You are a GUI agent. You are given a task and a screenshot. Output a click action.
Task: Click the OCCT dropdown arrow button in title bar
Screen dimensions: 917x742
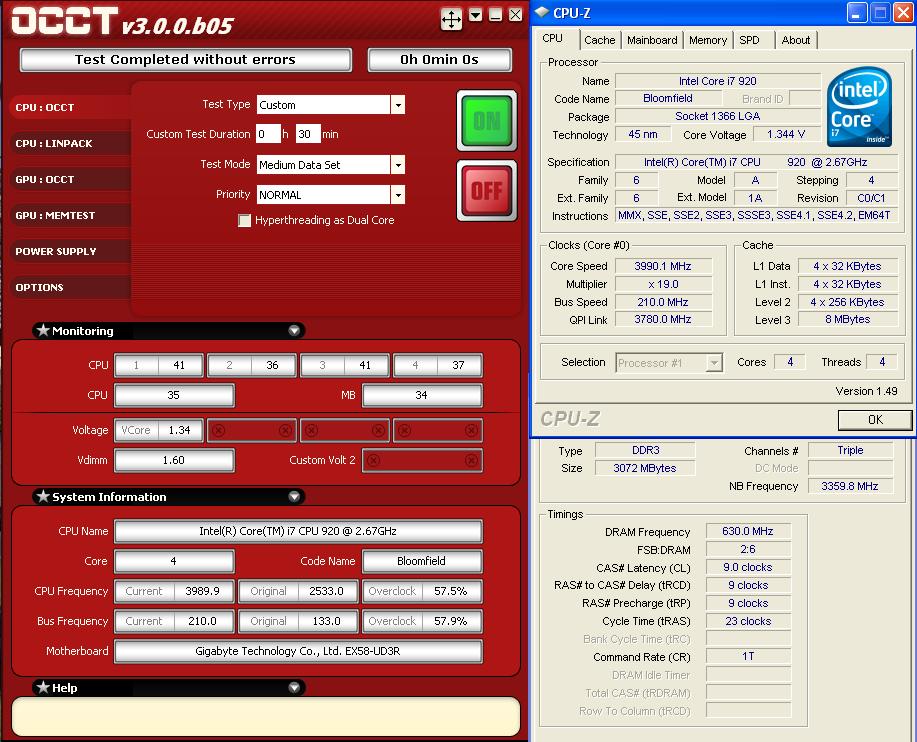[x=476, y=16]
